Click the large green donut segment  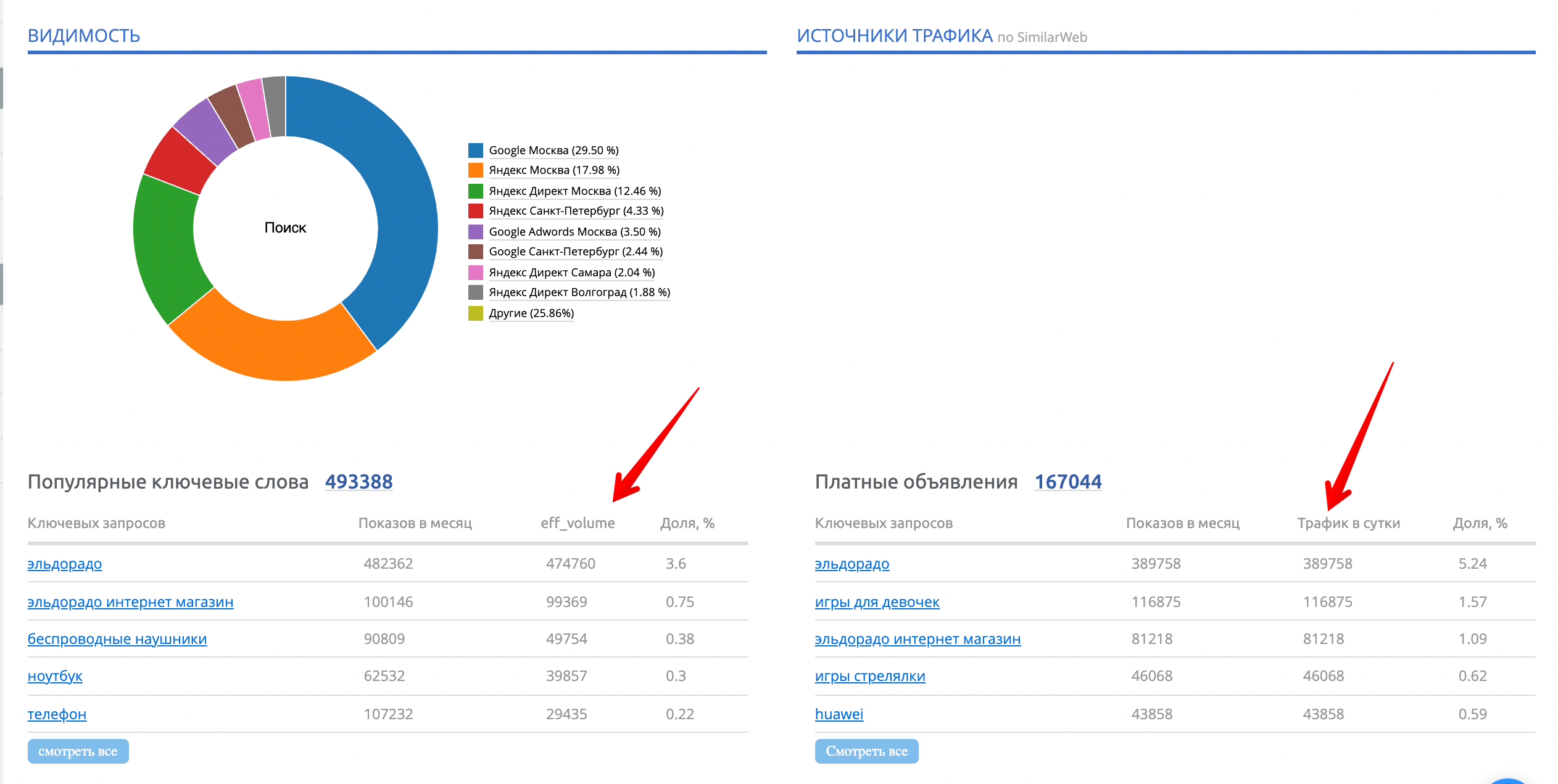pos(167,247)
